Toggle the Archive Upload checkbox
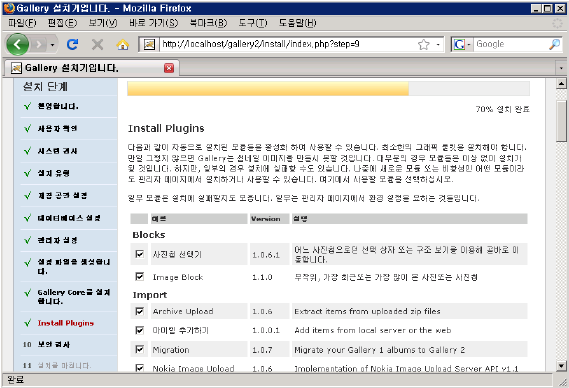The width and height of the screenshot is (569, 388). (x=139, y=311)
